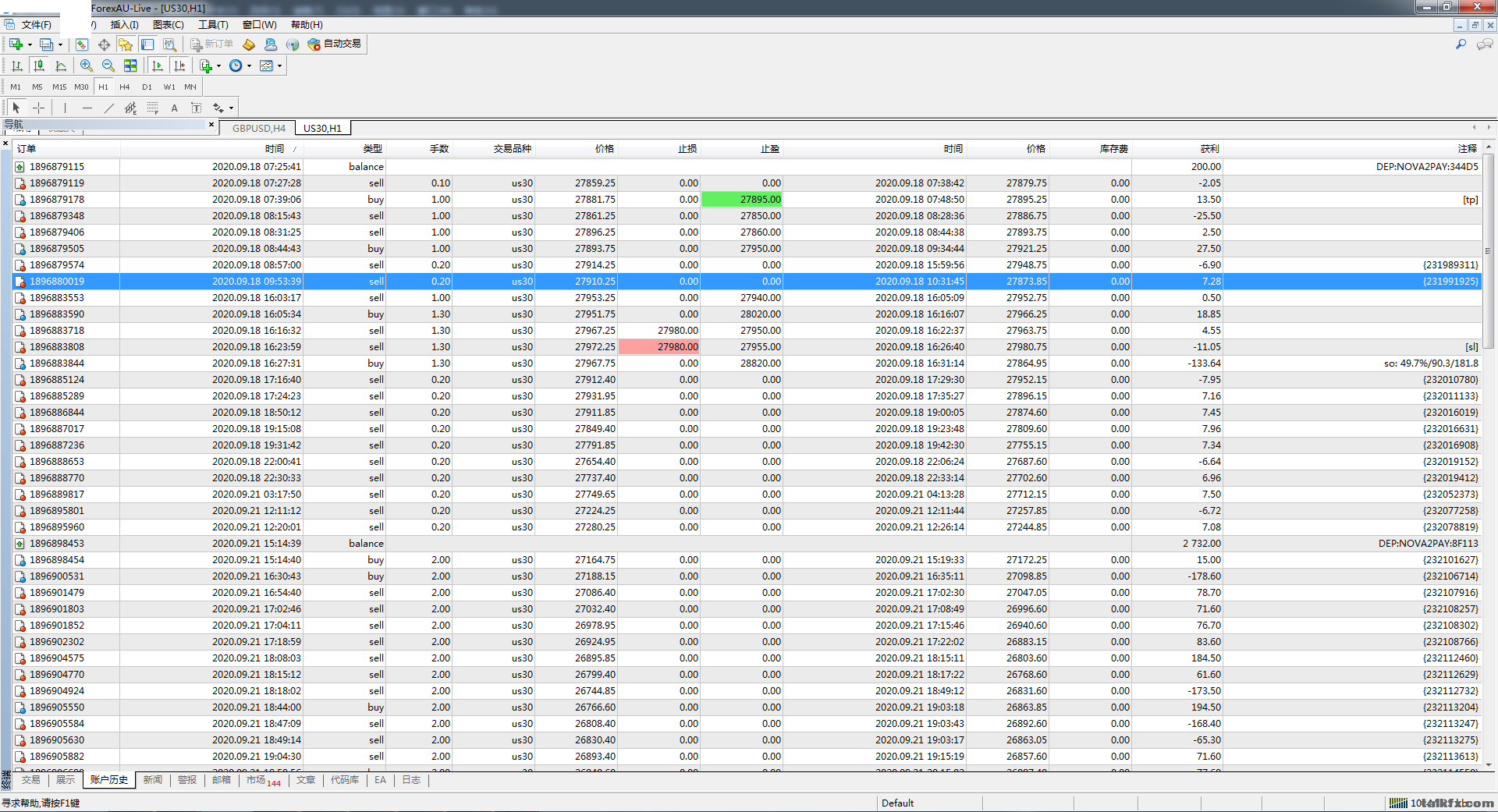Click the pink 27980.00 stop-loss cell
The width and height of the screenshot is (1498, 812).
click(x=658, y=347)
